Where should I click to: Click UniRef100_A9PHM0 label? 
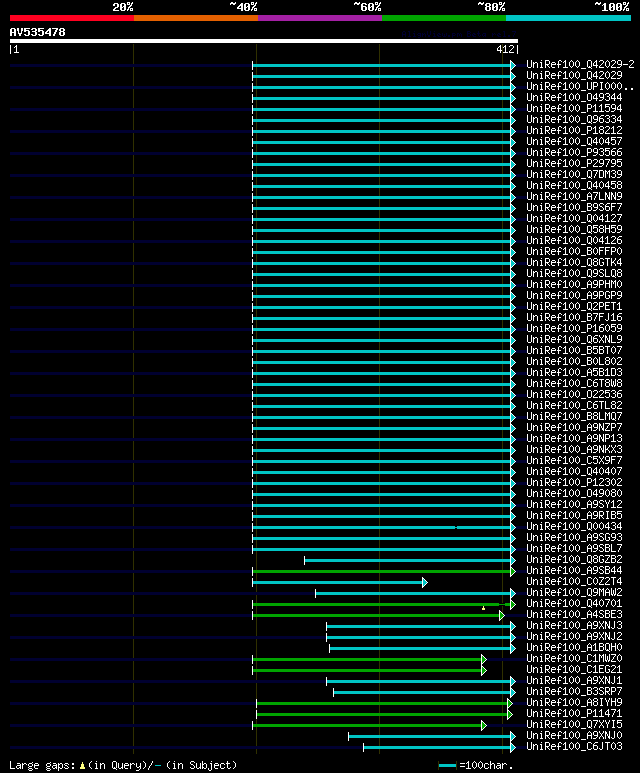point(574,284)
